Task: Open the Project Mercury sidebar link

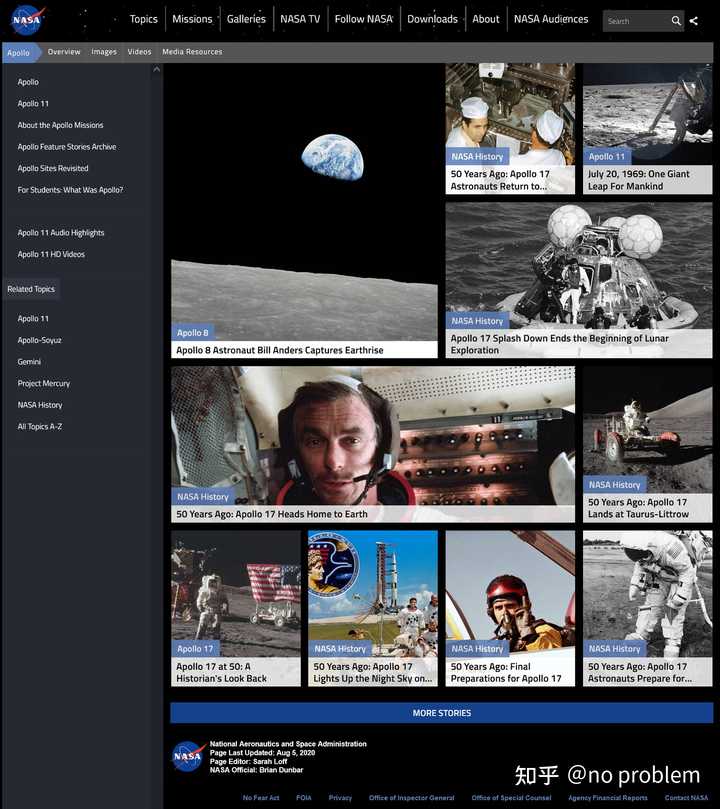Action: click(x=44, y=383)
